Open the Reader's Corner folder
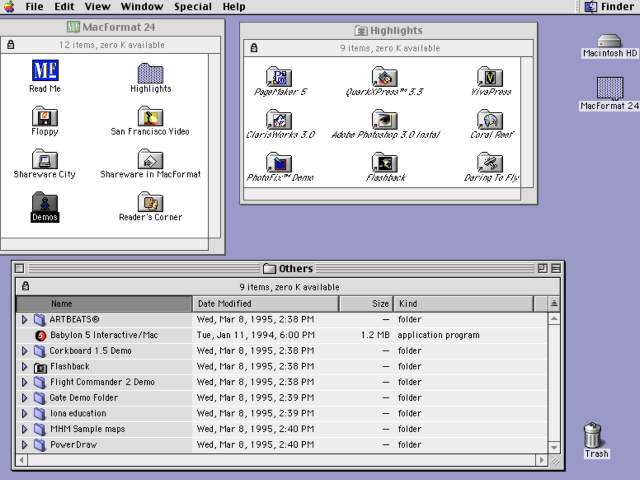Screen dimensions: 640x480 click(150, 202)
